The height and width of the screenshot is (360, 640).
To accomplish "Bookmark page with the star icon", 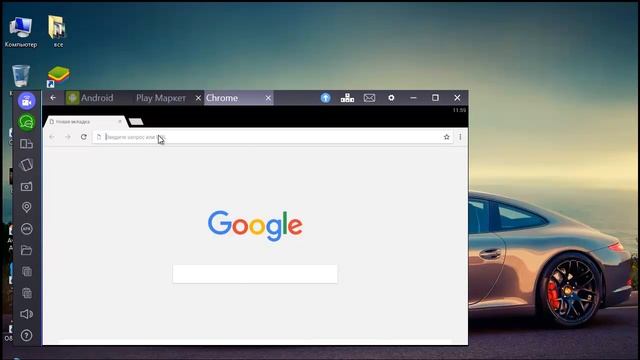I will point(447,137).
